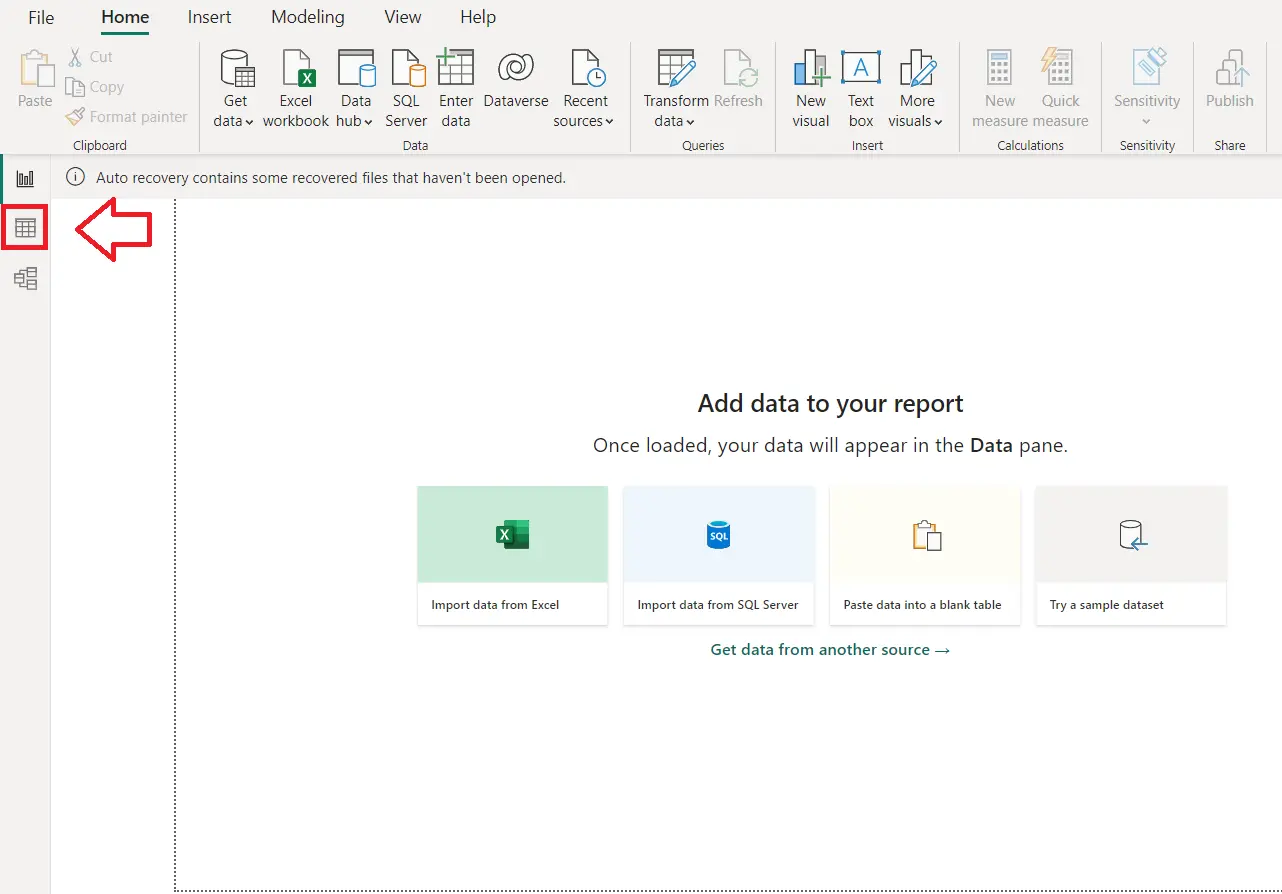The height and width of the screenshot is (894, 1282).
Task: Expand the Data hub dropdown arrow
Action: click(368, 122)
